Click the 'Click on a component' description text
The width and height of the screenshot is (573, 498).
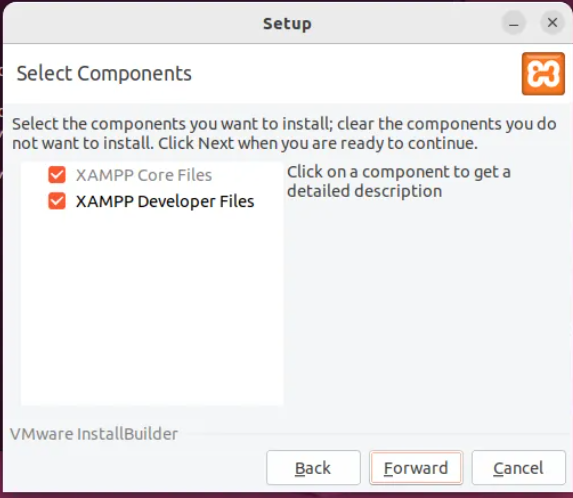(x=399, y=182)
